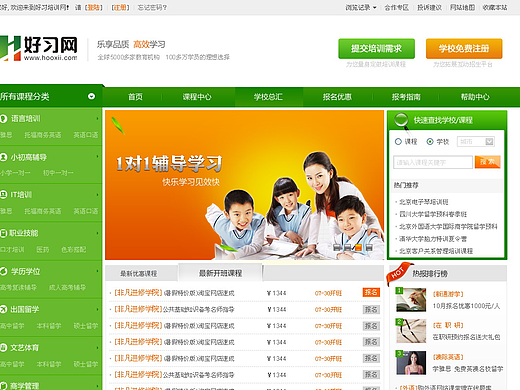
Task: Click the orange 搜索 search button
Action: (x=488, y=162)
